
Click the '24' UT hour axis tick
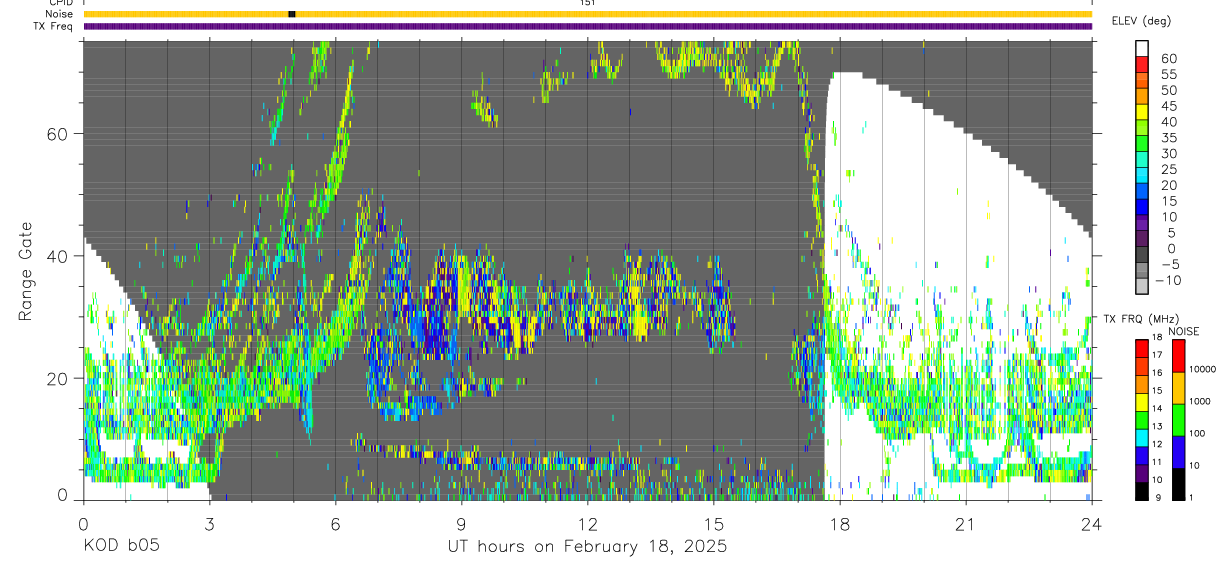1091,525
